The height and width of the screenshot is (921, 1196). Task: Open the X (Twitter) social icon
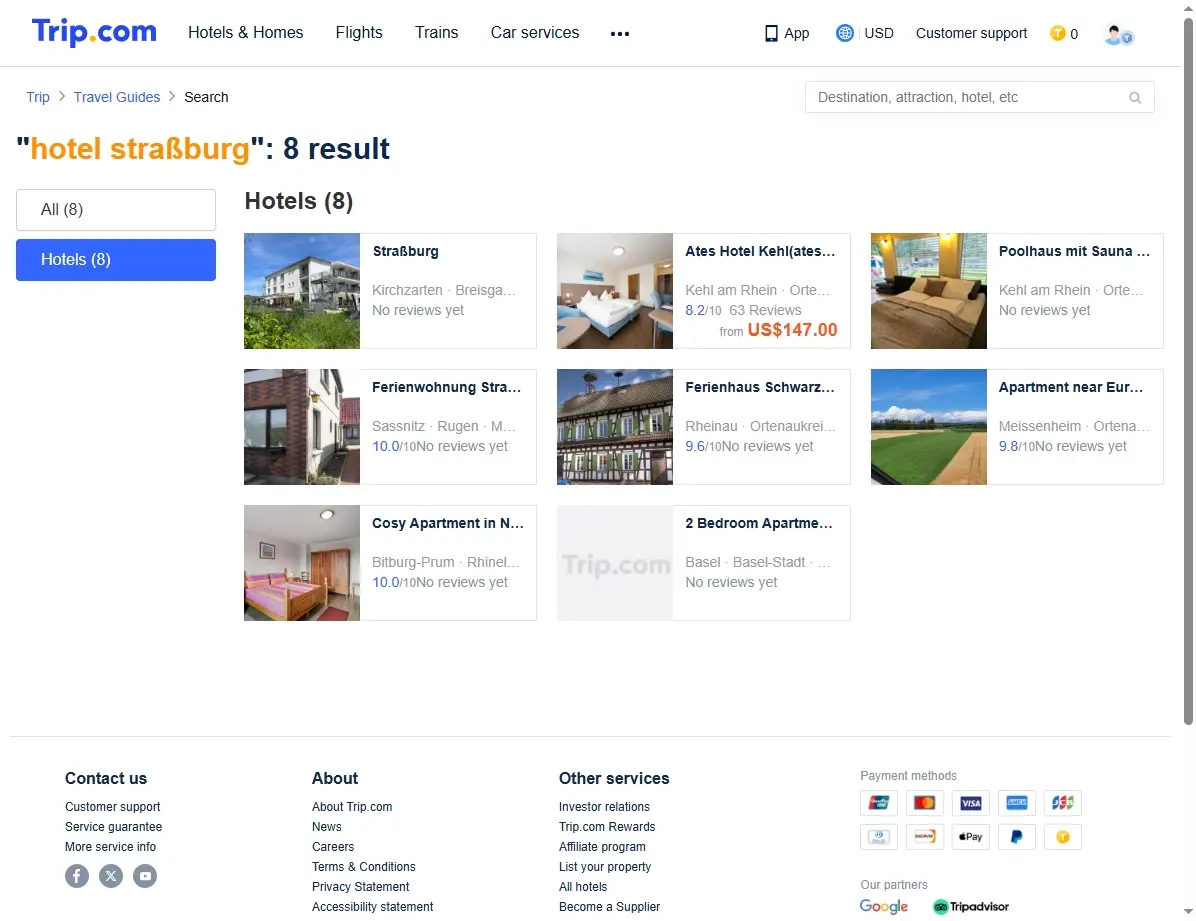pyautogui.click(x=111, y=876)
